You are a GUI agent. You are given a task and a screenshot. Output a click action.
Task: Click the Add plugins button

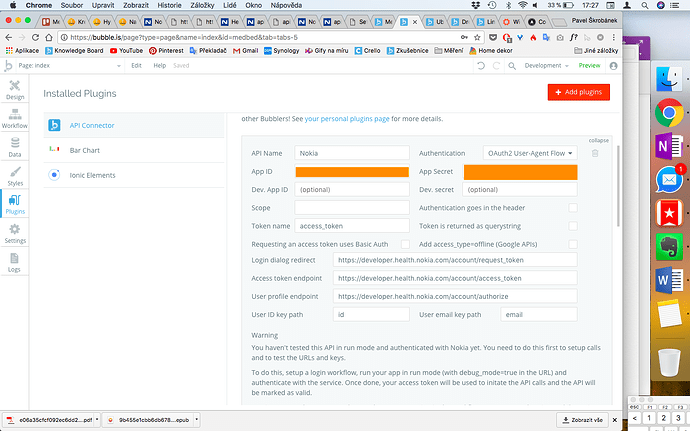(x=578, y=92)
